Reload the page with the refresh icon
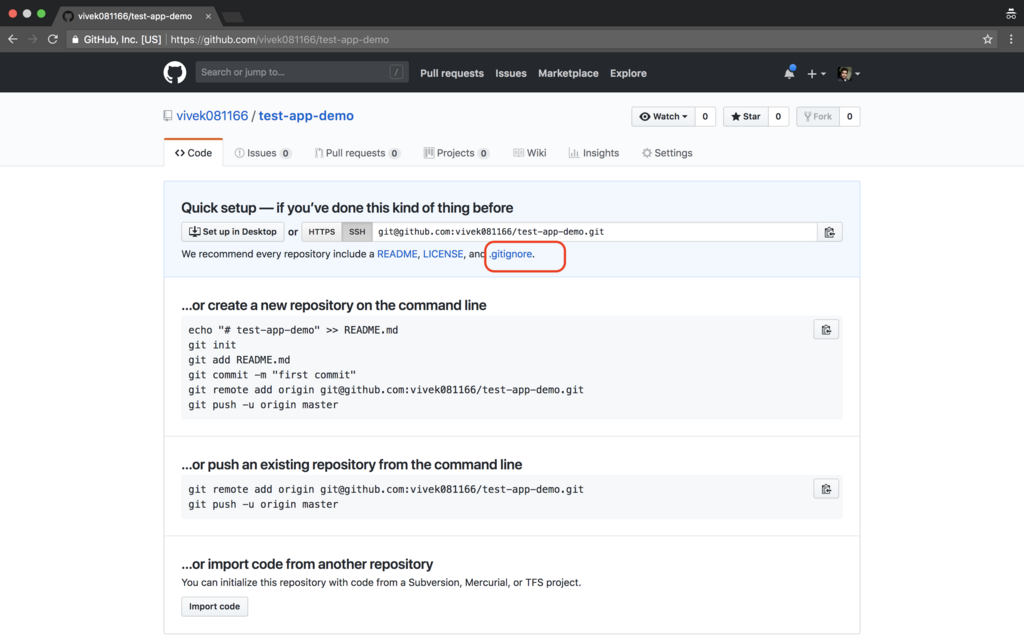 coord(53,39)
